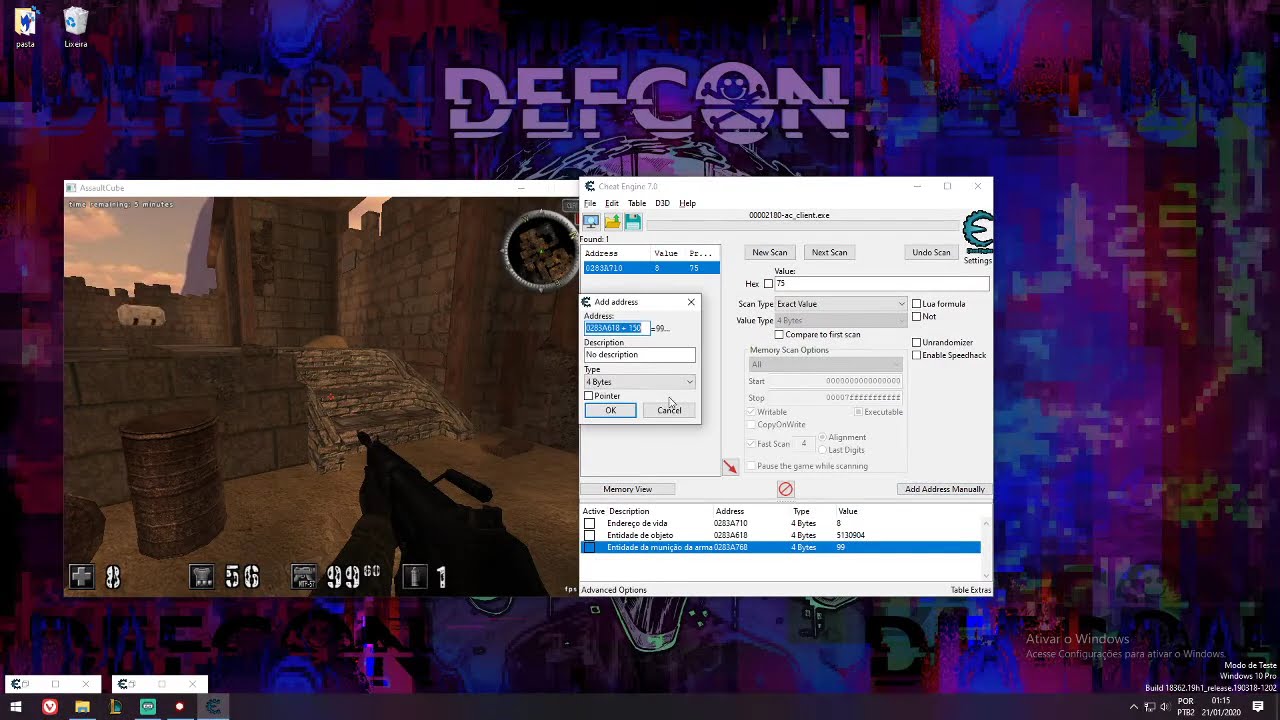Open the memory region All dropdown

[825, 365]
